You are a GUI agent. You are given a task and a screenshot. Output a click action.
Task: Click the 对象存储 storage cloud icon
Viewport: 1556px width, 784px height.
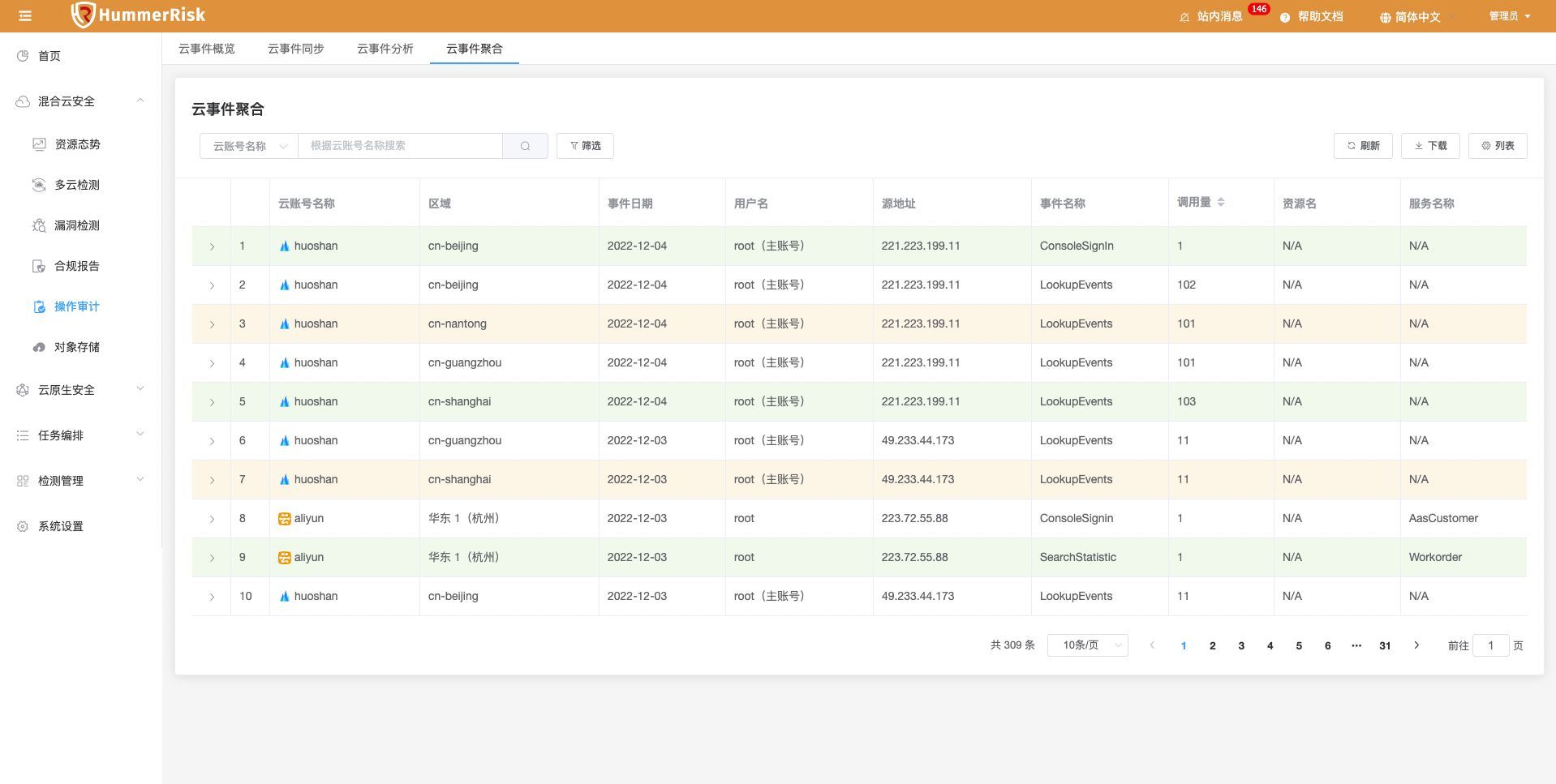click(39, 347)
